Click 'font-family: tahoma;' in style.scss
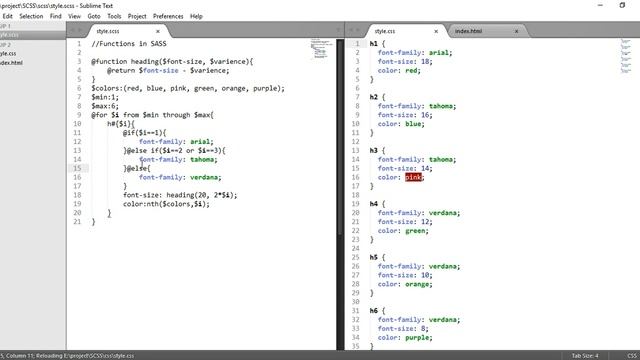Viewport: 640px width, 360px height. pyautogui.click(x=178, y=160)
